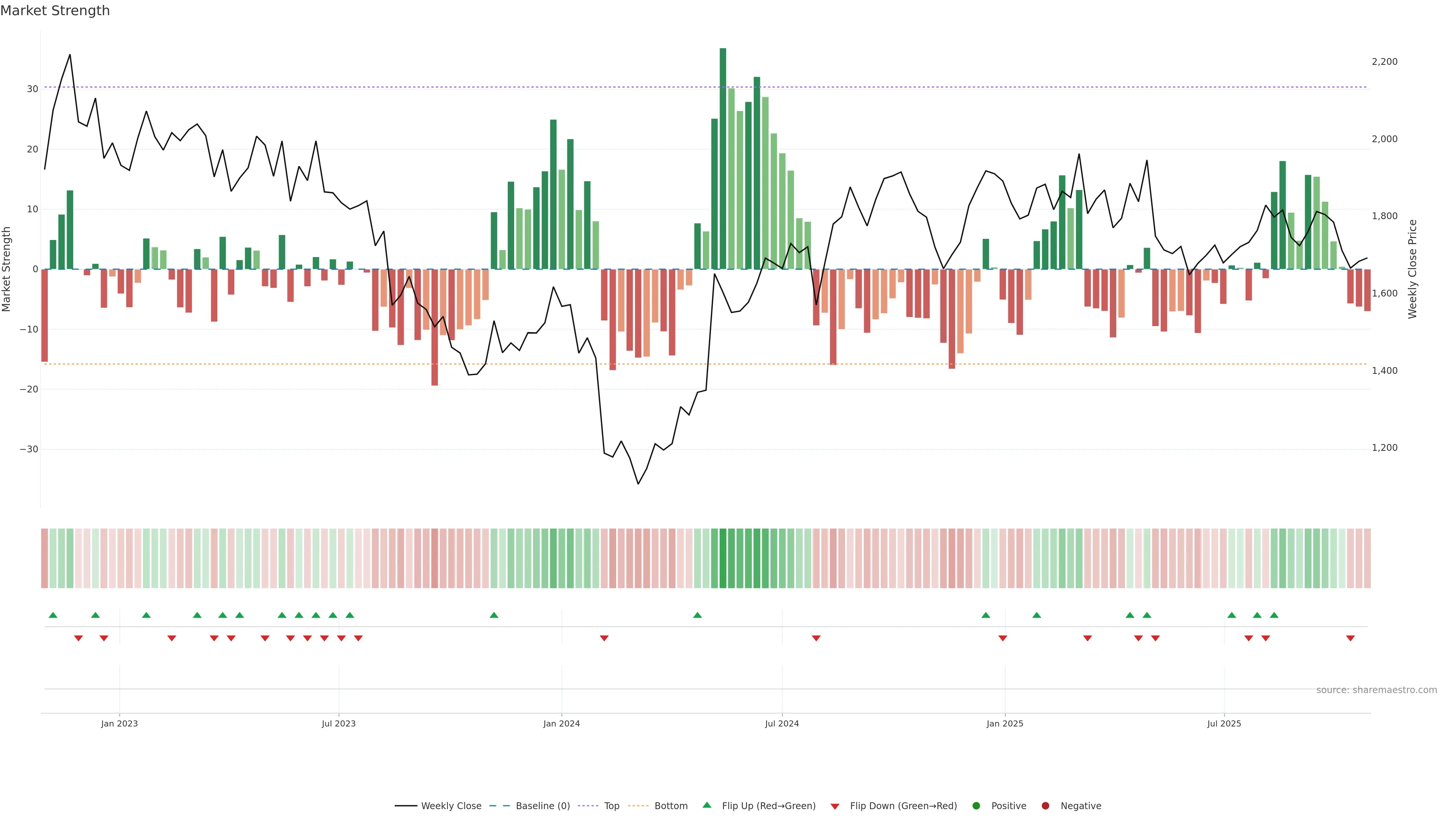The width and height of the screenshot is (1456, 819).
Task: Click the 2,200 right axis tick label
Action: [x=1384, y=61]
